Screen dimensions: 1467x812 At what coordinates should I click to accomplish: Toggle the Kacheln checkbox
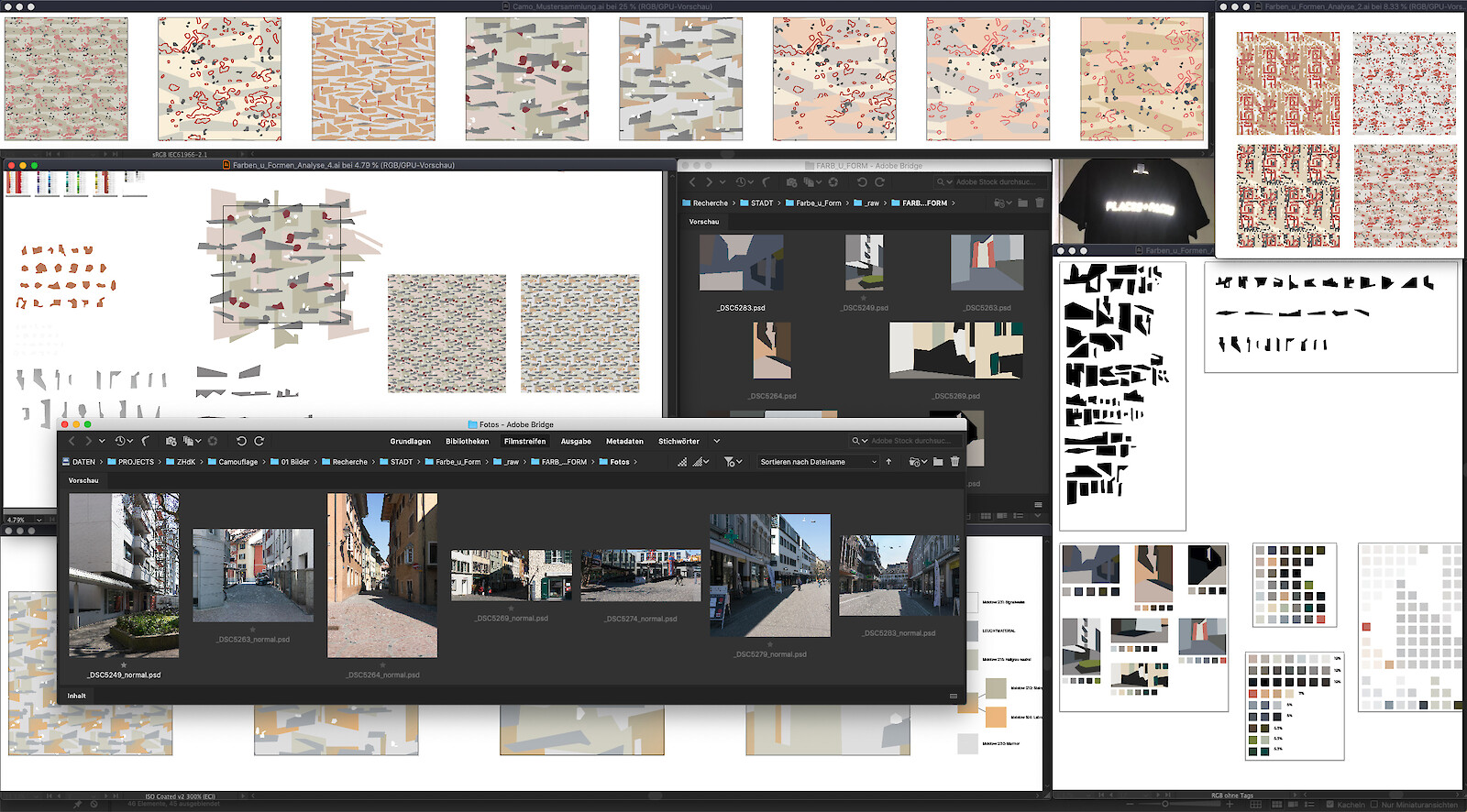point(1329,805)
